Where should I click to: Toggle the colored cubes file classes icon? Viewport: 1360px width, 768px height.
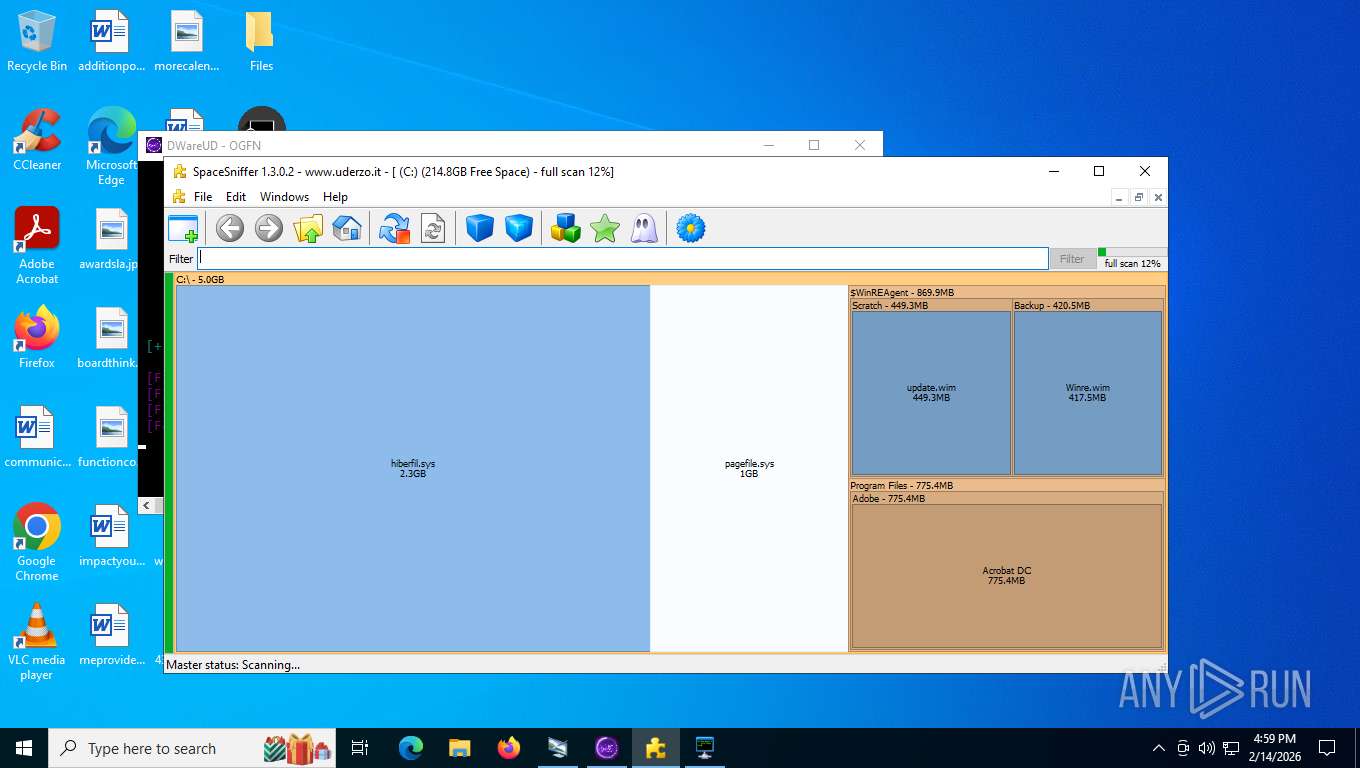(566, 229)
